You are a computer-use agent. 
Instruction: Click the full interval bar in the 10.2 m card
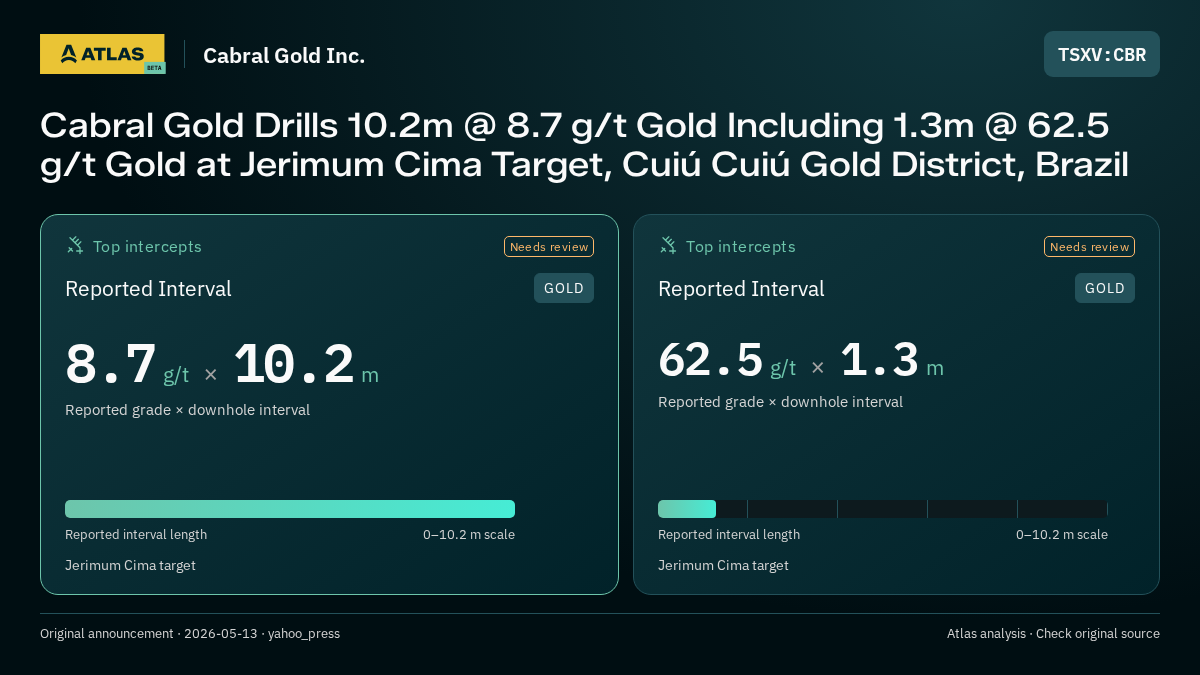click(290, 509)
